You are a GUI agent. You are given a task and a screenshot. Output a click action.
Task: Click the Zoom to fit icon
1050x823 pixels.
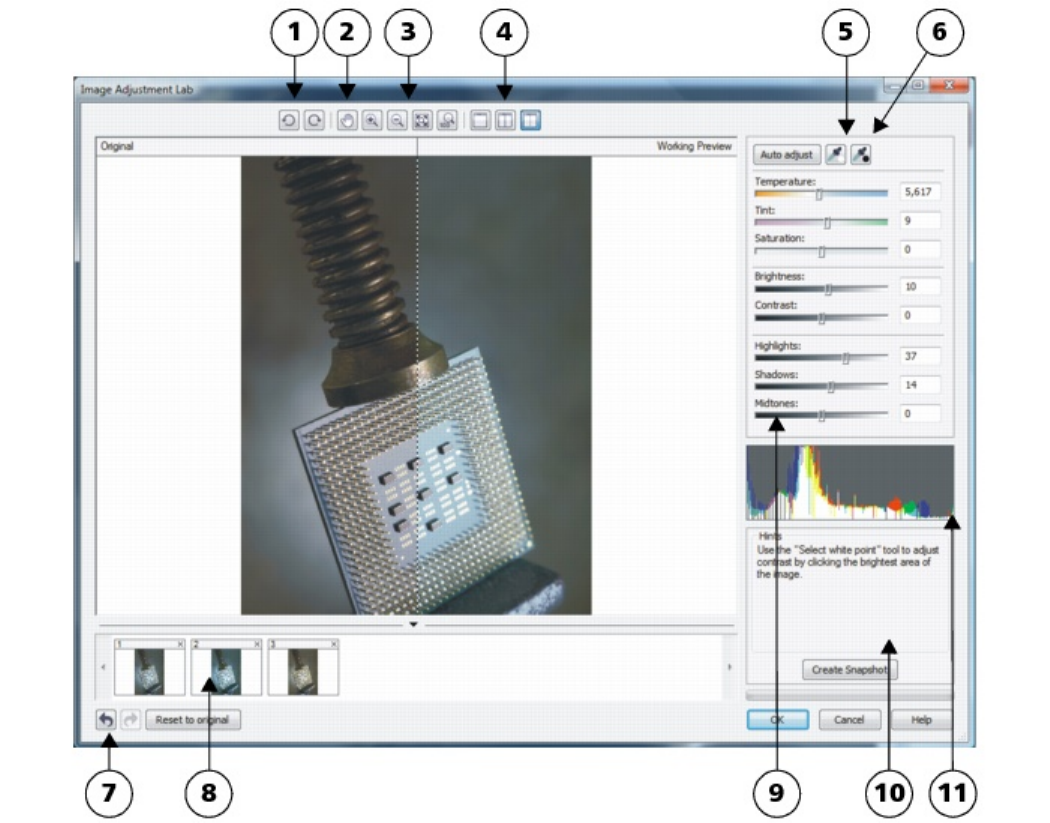422,121
